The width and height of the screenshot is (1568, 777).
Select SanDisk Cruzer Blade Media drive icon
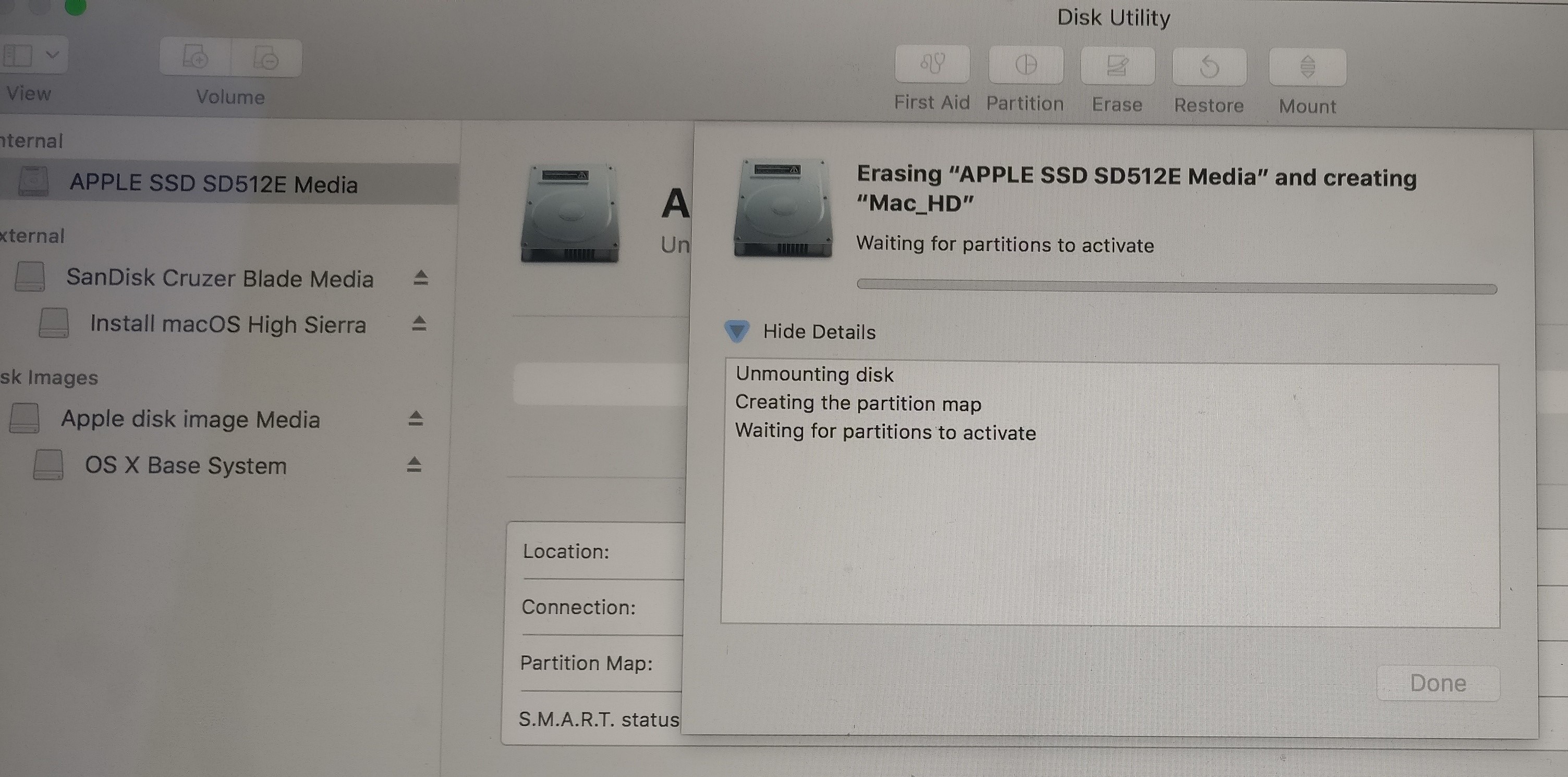pyautogui.click(x=30, y=276)
